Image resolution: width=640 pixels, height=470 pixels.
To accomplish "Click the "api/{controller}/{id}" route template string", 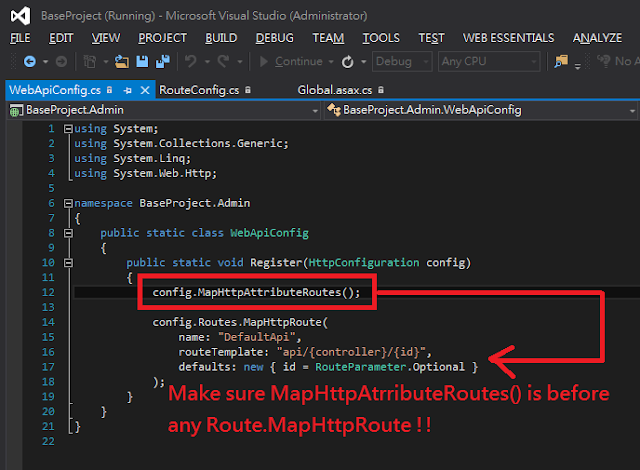I will [x=351, y=352].
